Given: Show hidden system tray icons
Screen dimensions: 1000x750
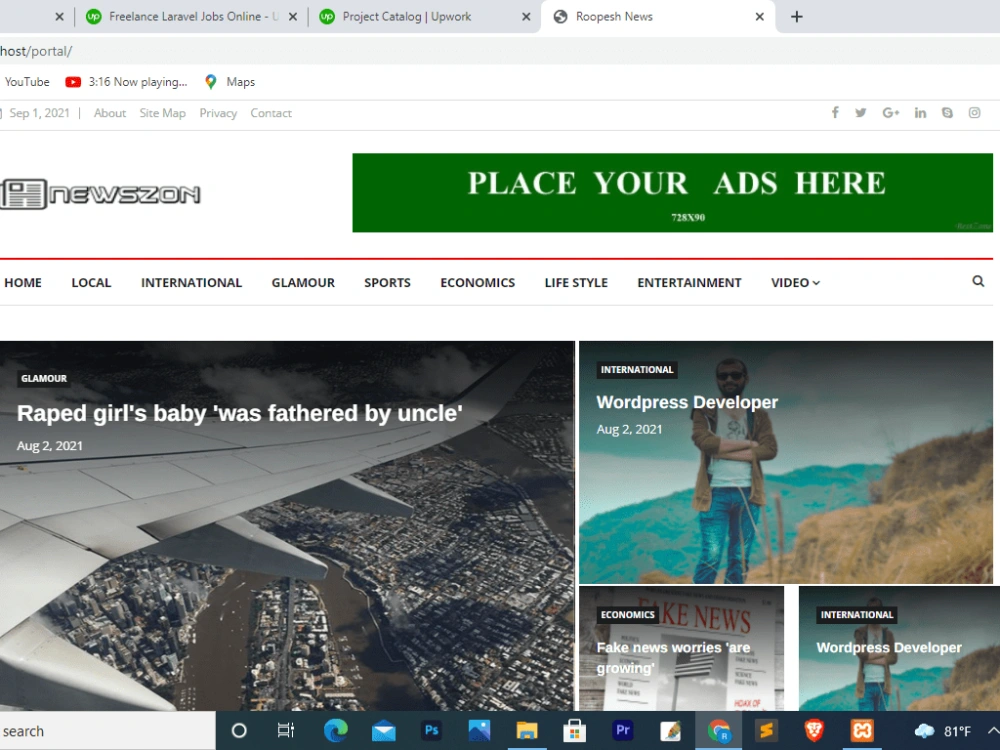Looking at the screenshot, I should (x=993, y=731).
